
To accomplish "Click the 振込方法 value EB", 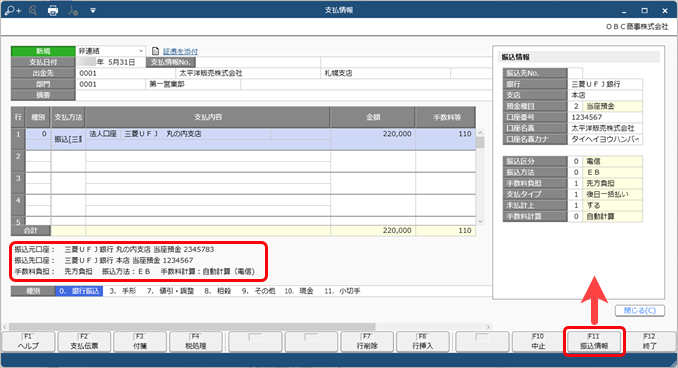I will (612, 173).
